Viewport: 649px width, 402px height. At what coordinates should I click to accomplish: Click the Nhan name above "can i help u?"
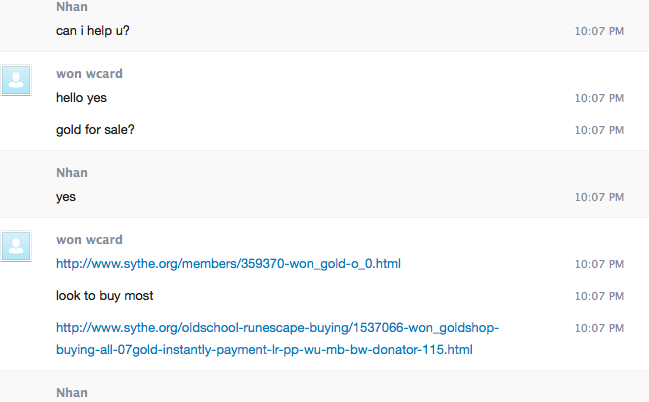(x=72, y=7)
